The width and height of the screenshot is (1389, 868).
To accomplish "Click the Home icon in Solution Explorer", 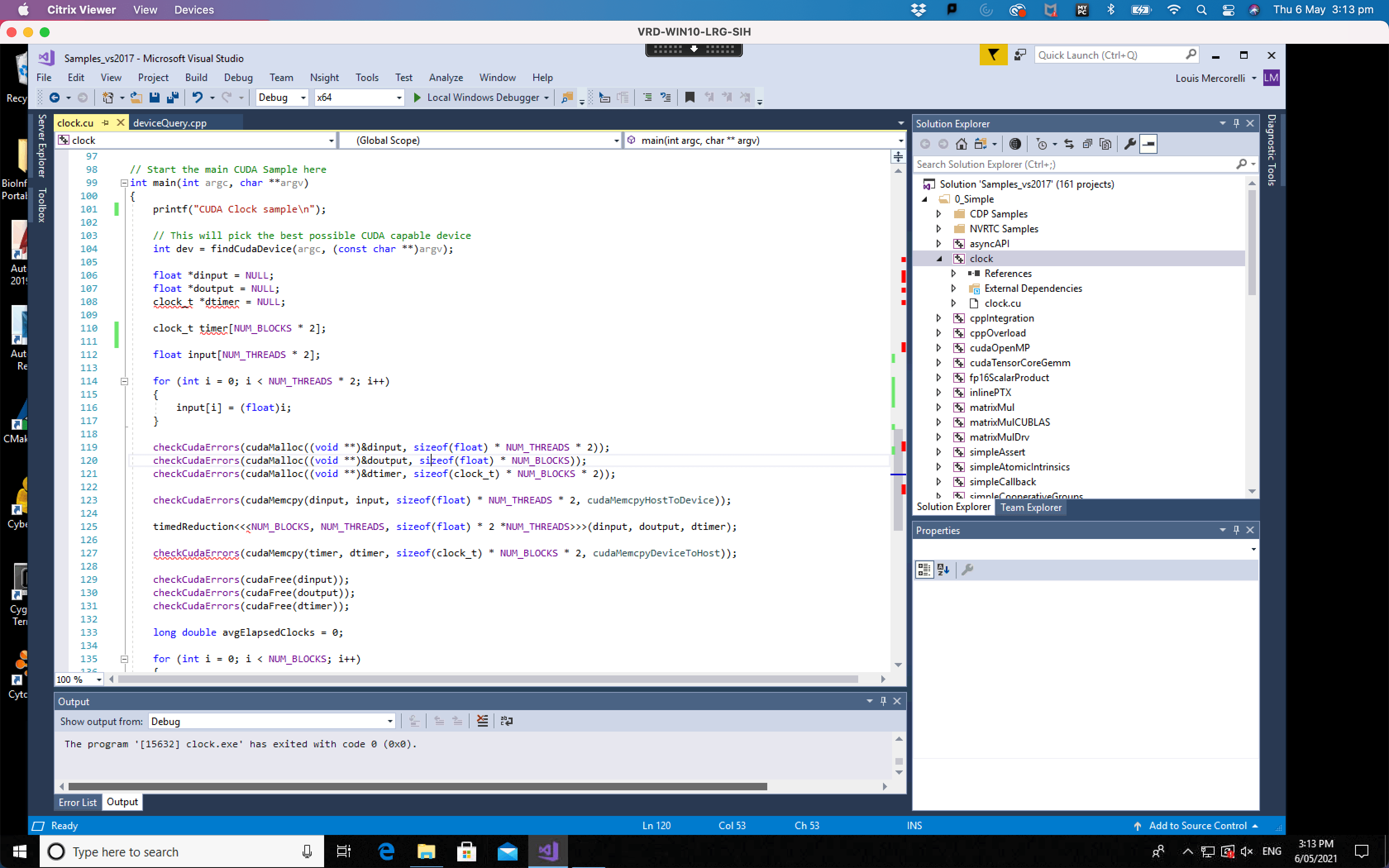I will (962, 143).
